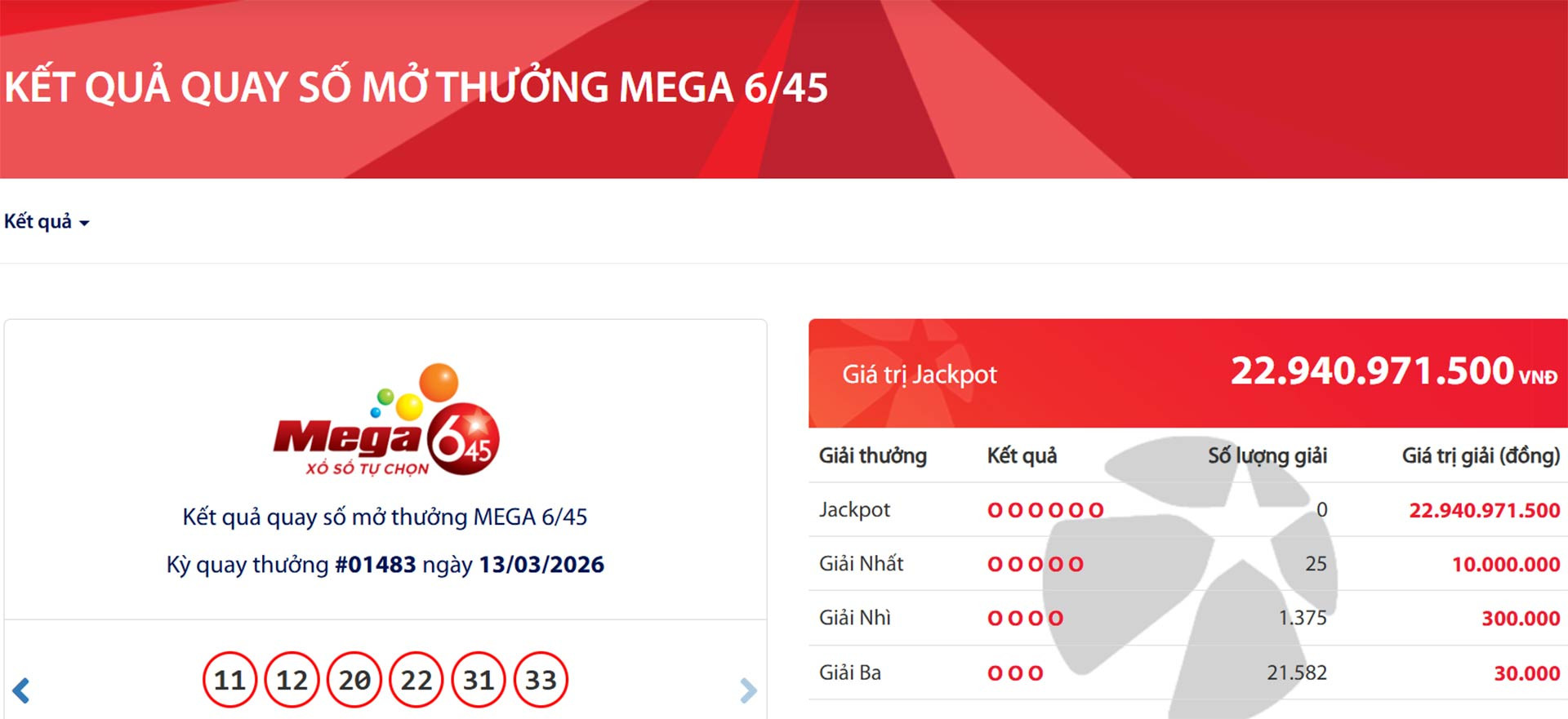Click the number 33 result ball
This screenshot has width=1568, height=719.
tap(541, 680)
